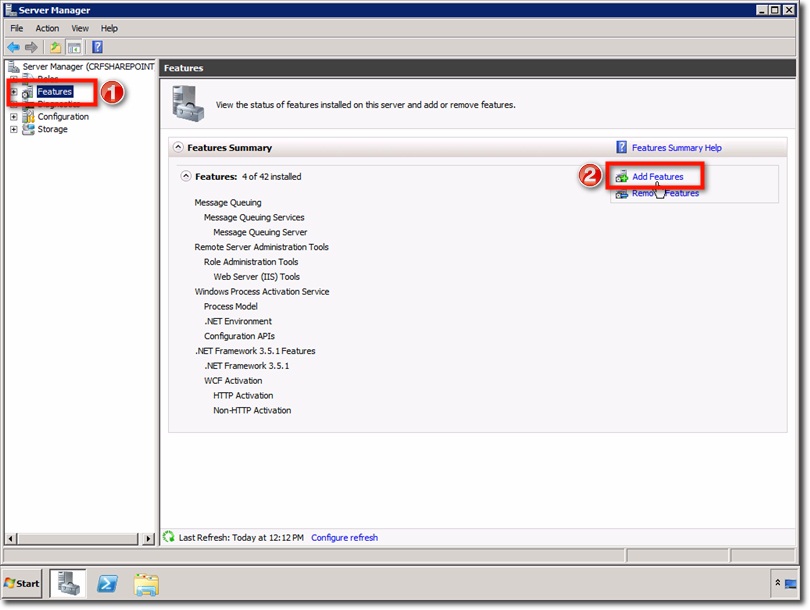Click the Server Manager taskbar icon

tap(66, 583)
